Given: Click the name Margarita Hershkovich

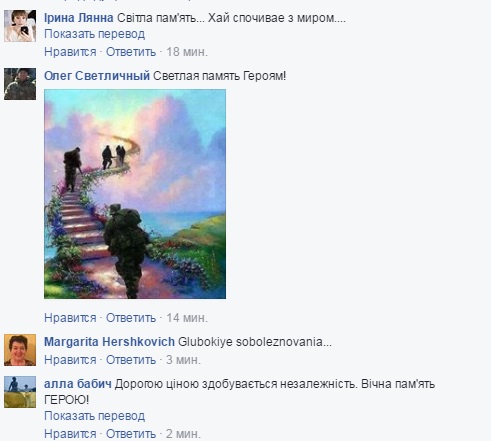Looking at the screenshot, I should [x=109, y=342].
